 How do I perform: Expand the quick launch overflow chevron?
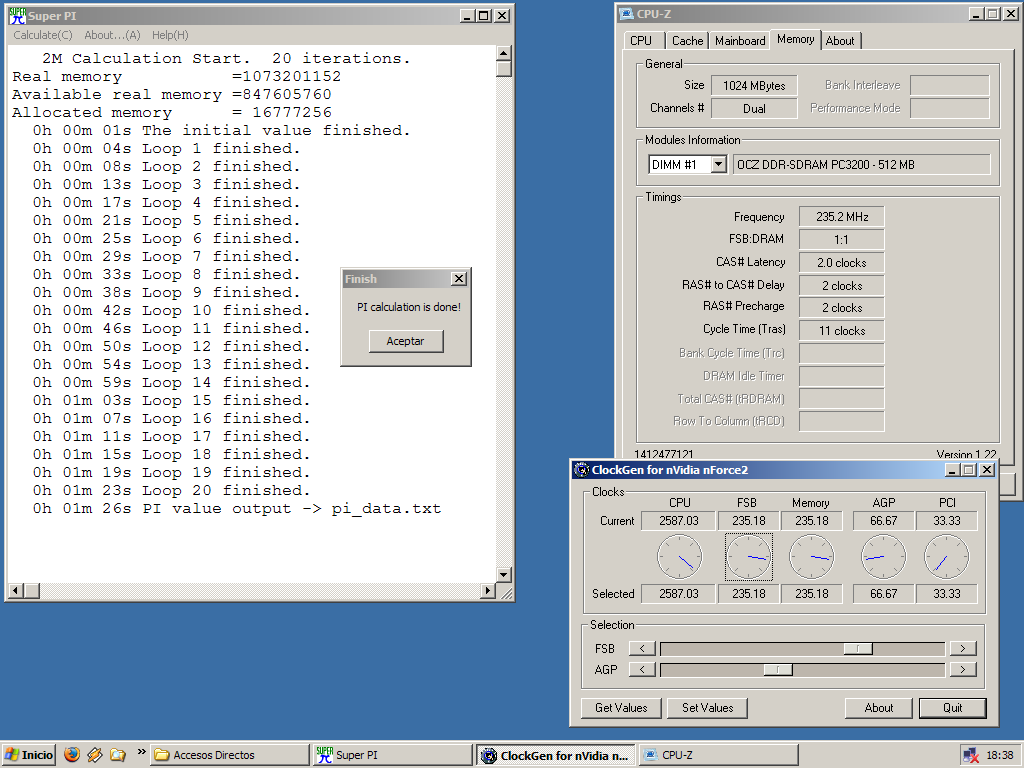click(141, 753)
